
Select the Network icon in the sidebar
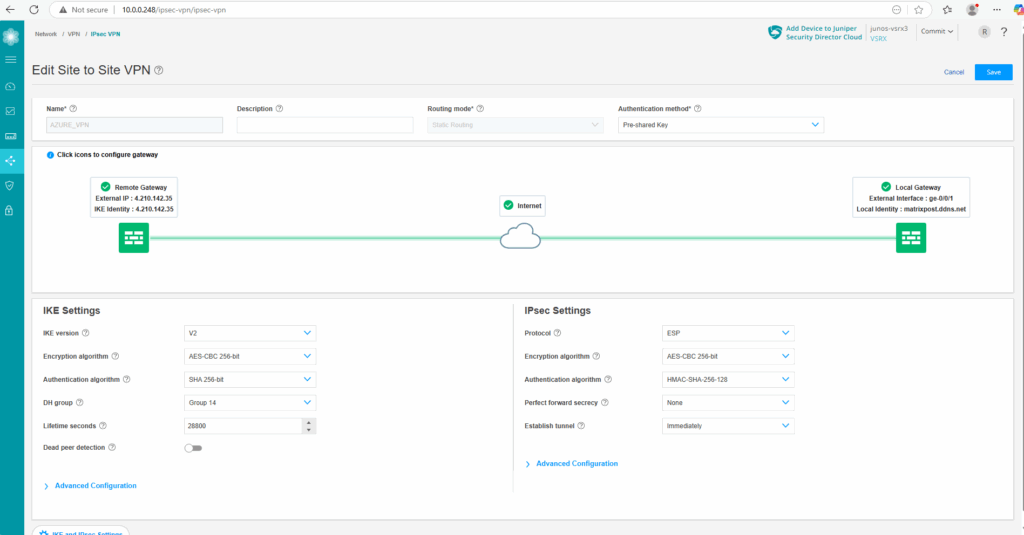click(10, 161)
